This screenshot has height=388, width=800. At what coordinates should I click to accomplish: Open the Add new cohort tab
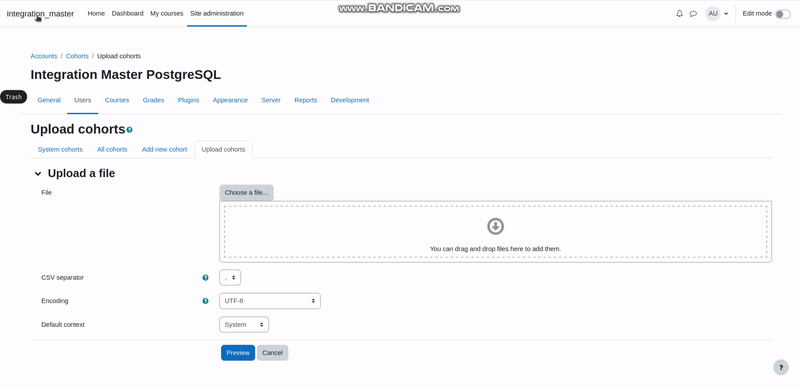pos(164,150)
